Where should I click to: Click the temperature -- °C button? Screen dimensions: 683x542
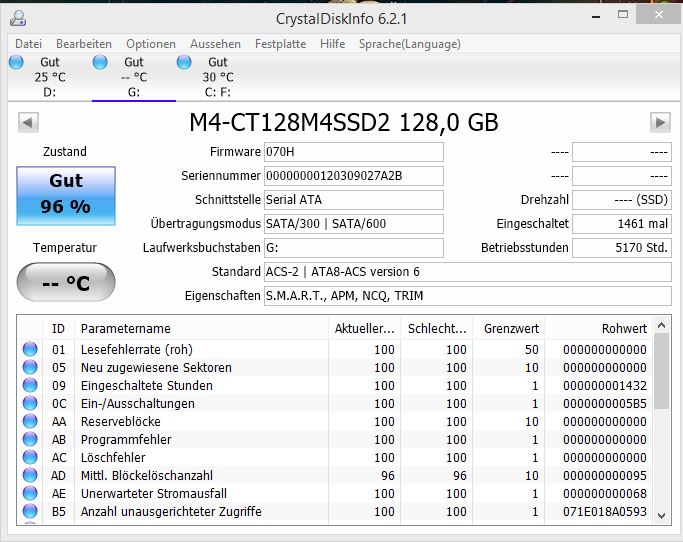[66, 282]
